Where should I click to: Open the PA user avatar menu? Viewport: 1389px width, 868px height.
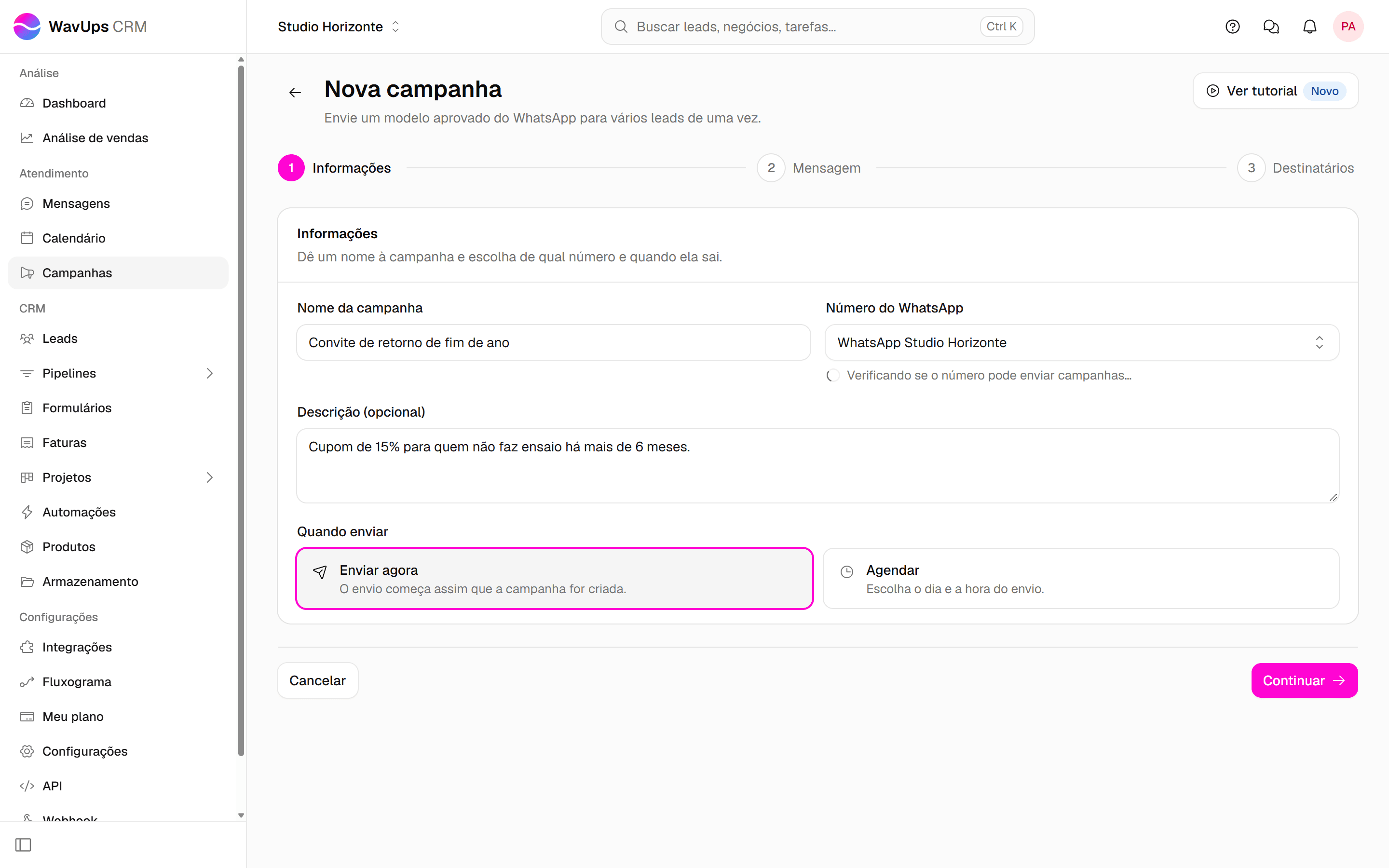(x=1348, y=27)
